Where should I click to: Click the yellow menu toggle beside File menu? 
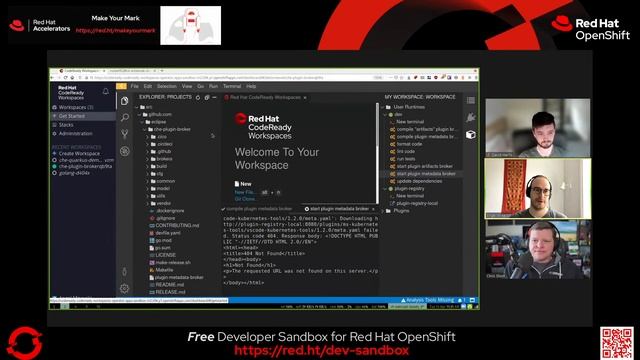(121, 86)
